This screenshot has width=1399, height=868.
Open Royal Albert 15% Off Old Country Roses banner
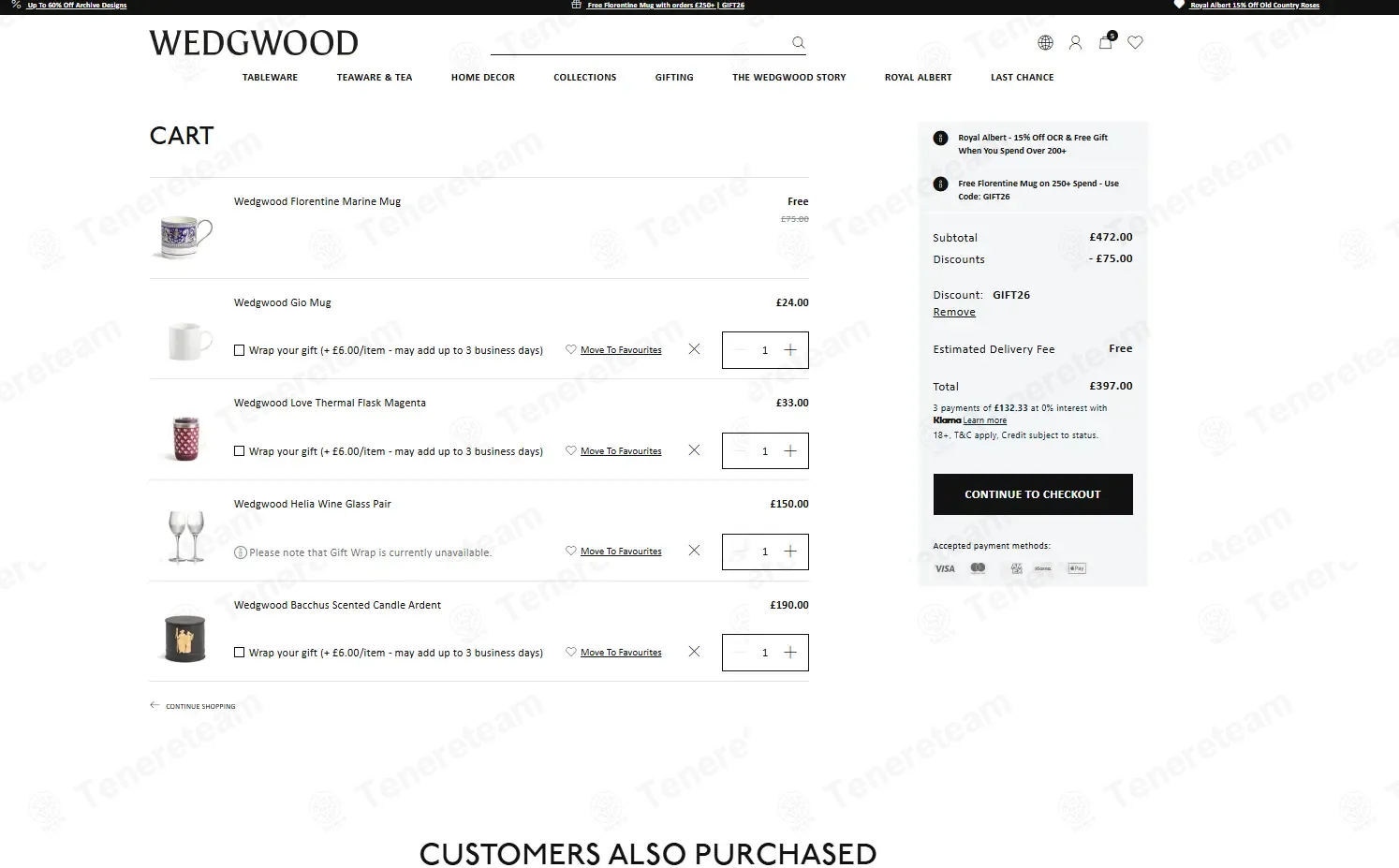coord(1255,6)
